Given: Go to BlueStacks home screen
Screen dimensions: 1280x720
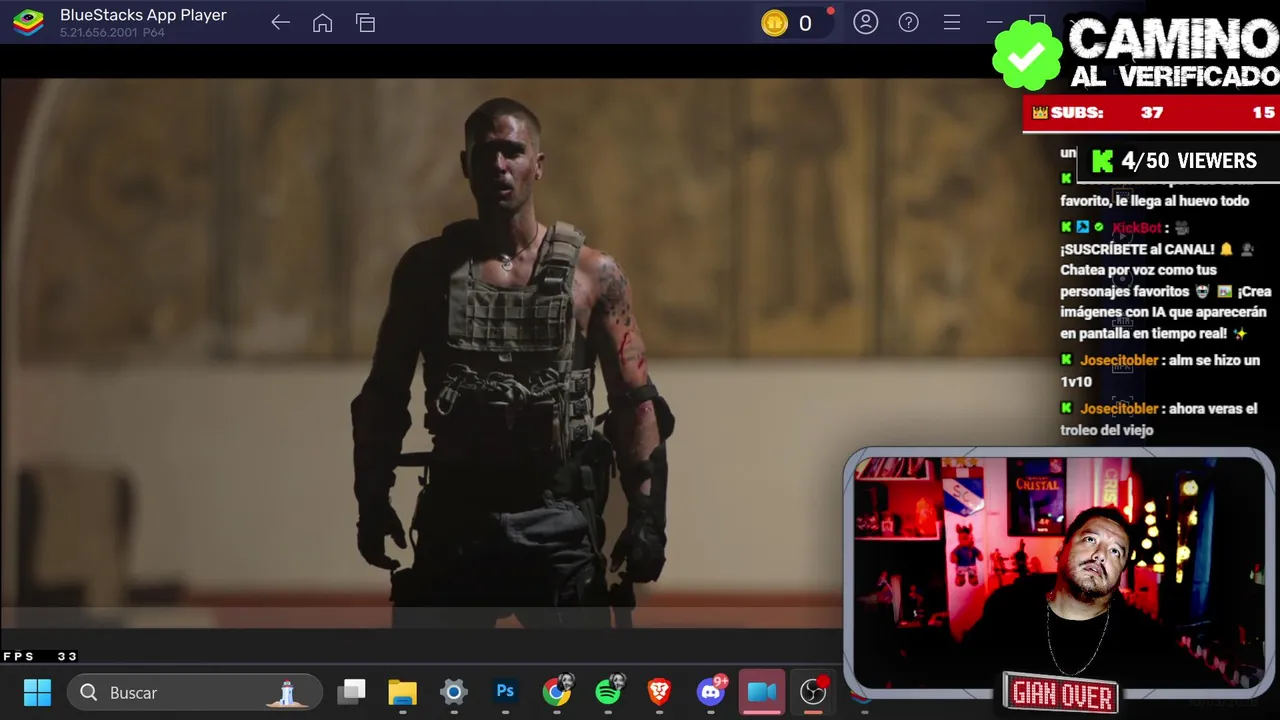Looking at the screenshot, I should (322, 23).
